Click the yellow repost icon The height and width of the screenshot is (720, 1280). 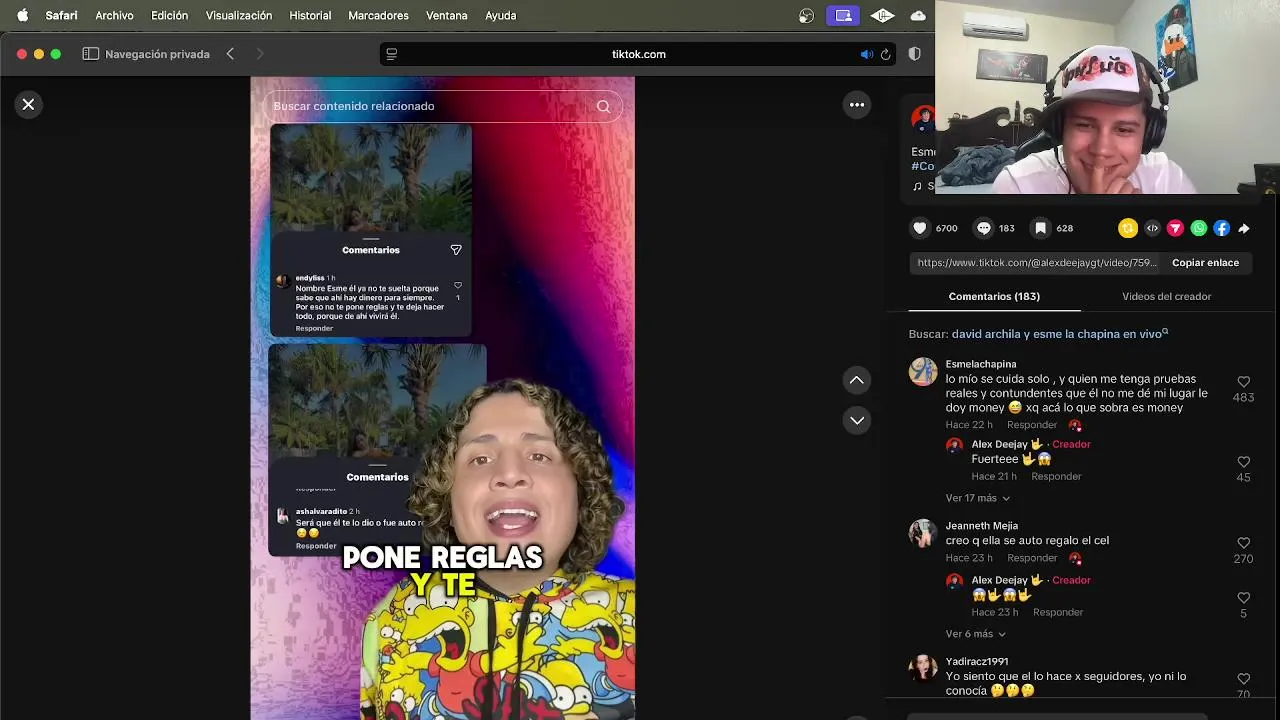[1128, 228]
